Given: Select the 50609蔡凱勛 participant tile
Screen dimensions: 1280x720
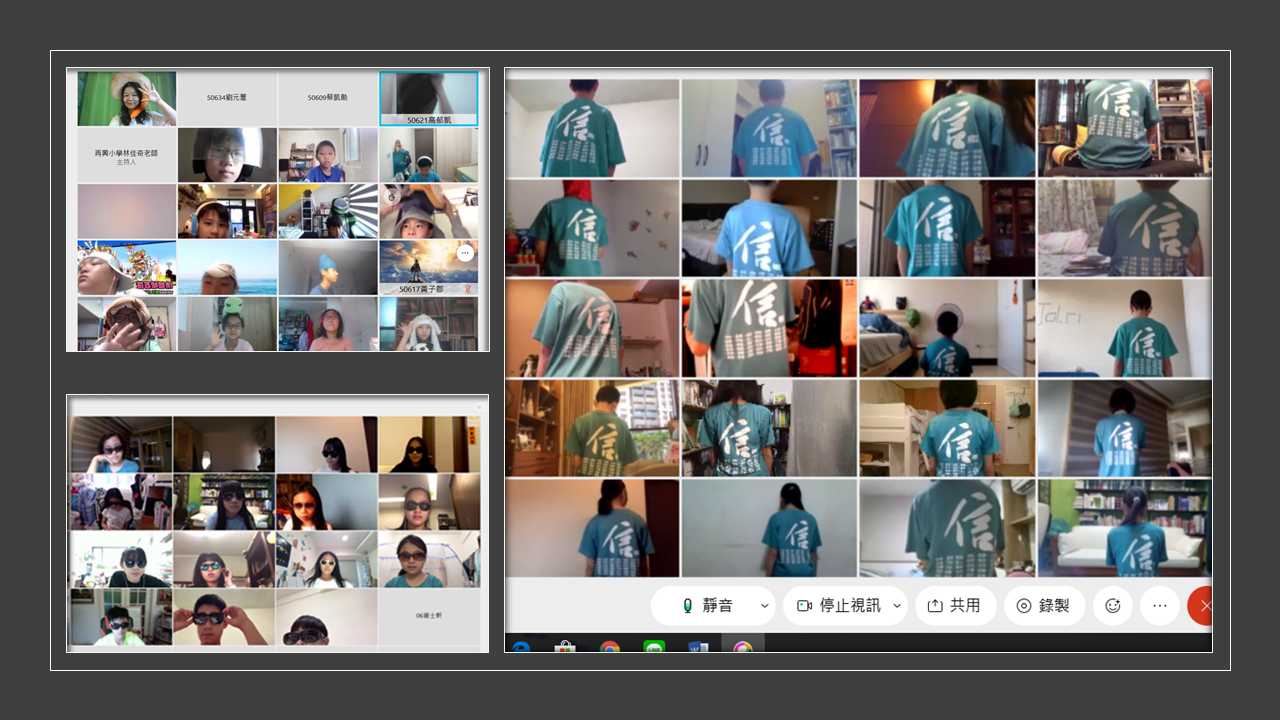Looking at the screenshot, I should (328, 99).
